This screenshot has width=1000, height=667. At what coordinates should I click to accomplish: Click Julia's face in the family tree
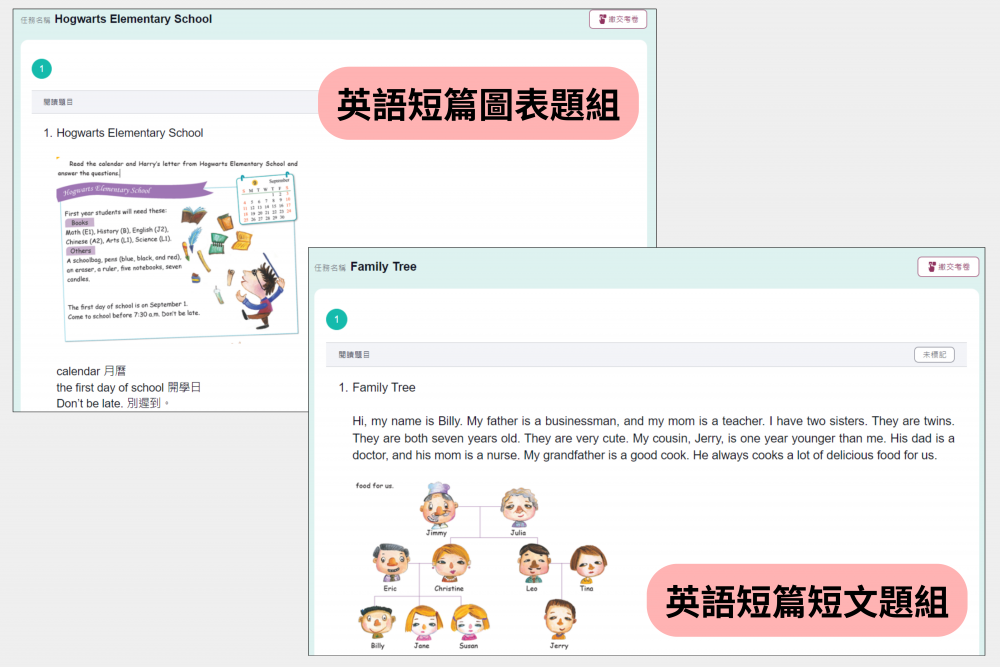[518, 507]
